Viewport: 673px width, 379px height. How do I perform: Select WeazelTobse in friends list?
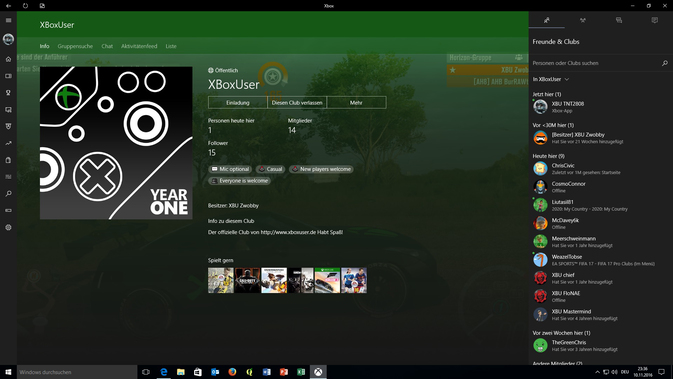pos(600,260)
